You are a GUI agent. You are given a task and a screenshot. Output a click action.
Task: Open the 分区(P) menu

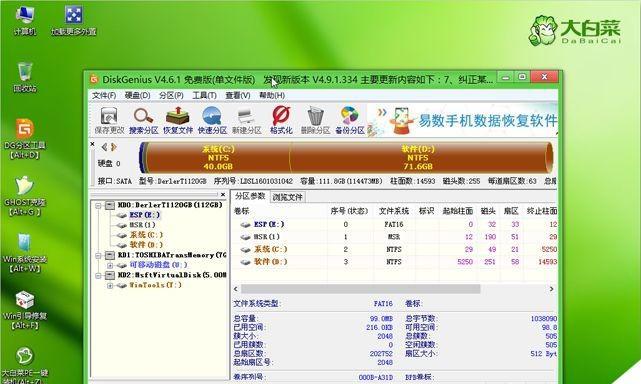coord(171,95)
